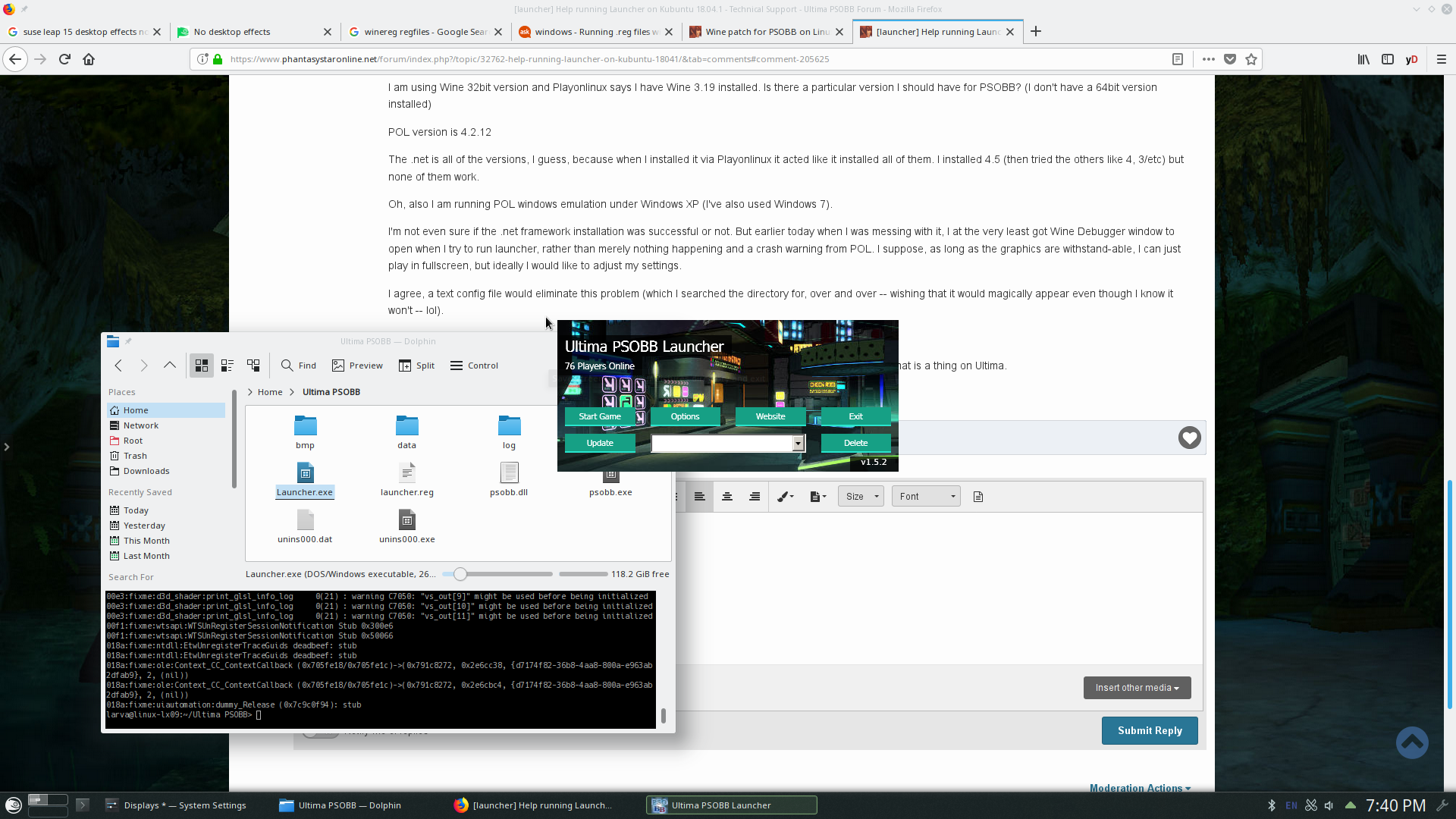
Task: Show files saved This Month
Action: [x=166, y=541]
